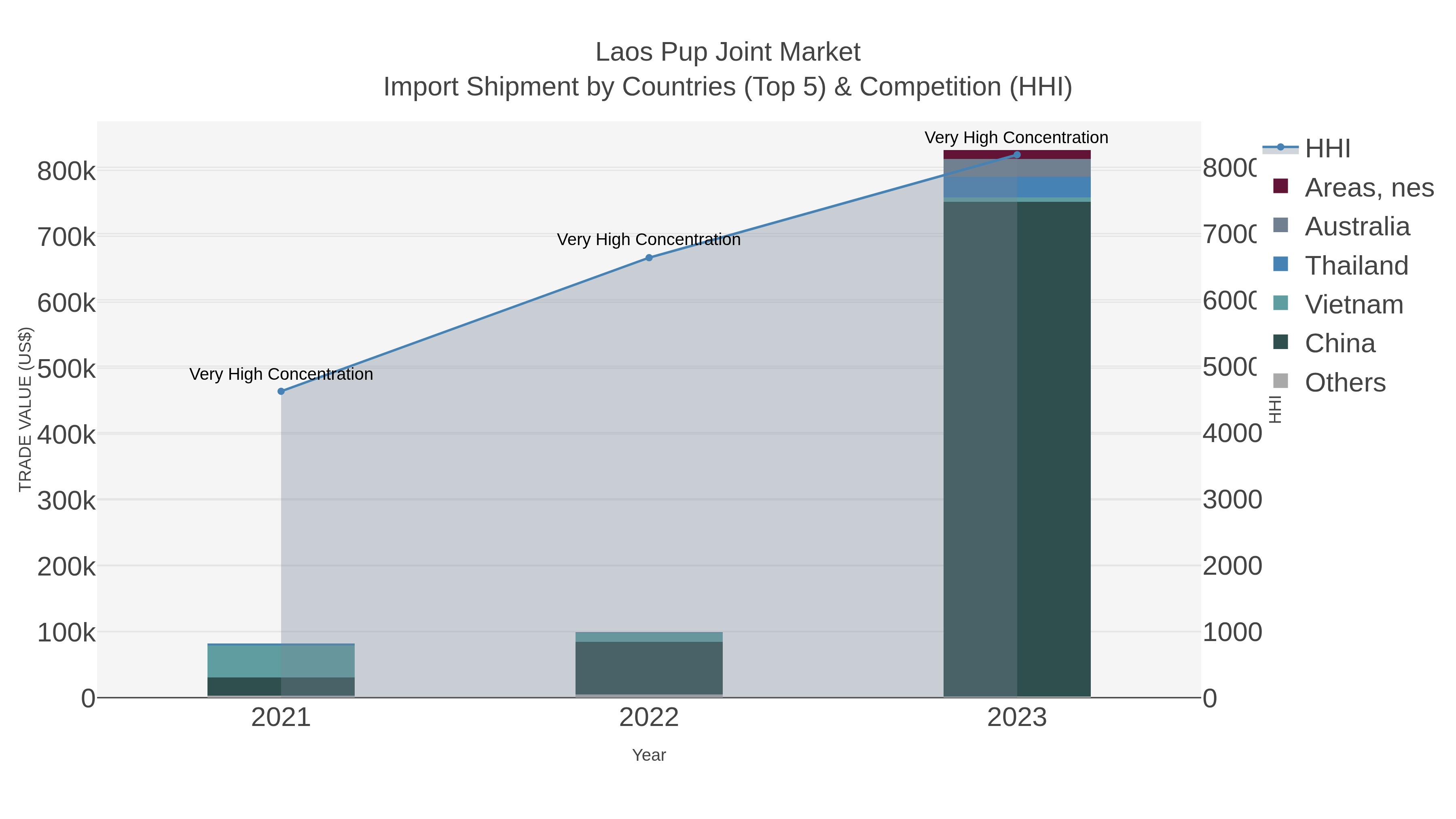Click the China segment of the 2021 bar
1456x819 pixels.
coord(281,687)
